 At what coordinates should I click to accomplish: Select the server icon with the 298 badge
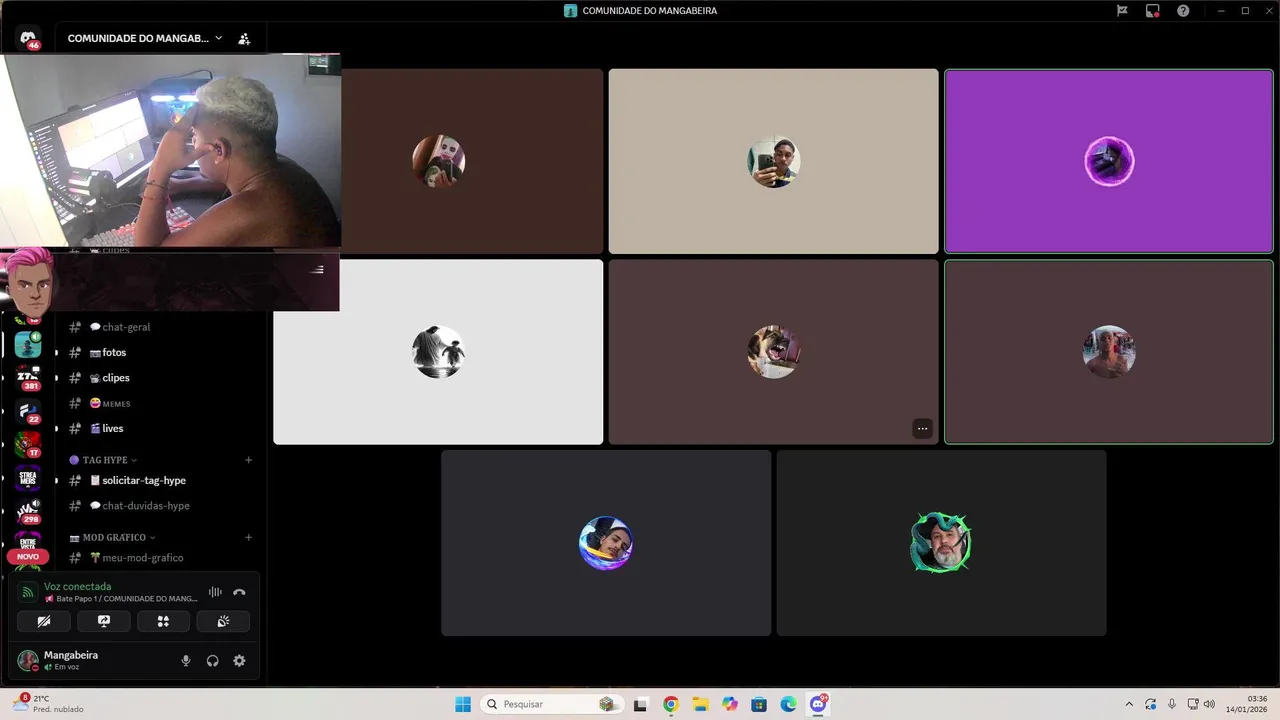28,511
